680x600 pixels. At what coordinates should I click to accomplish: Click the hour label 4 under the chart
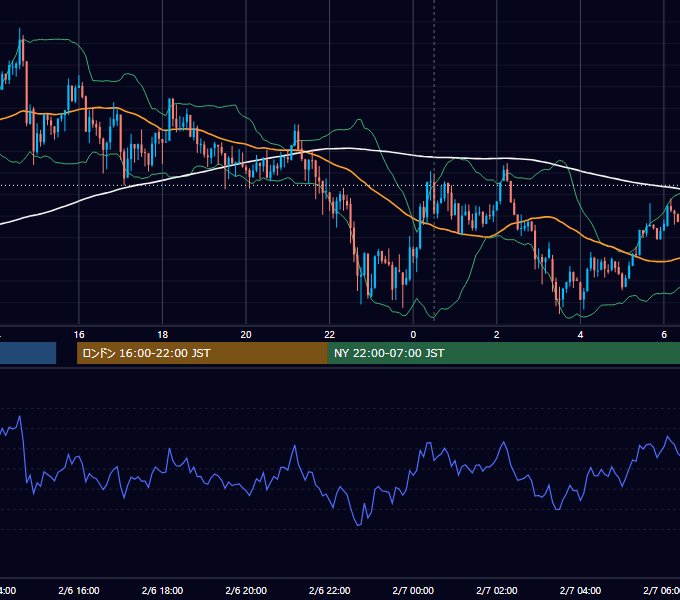(x=580, y=335)
